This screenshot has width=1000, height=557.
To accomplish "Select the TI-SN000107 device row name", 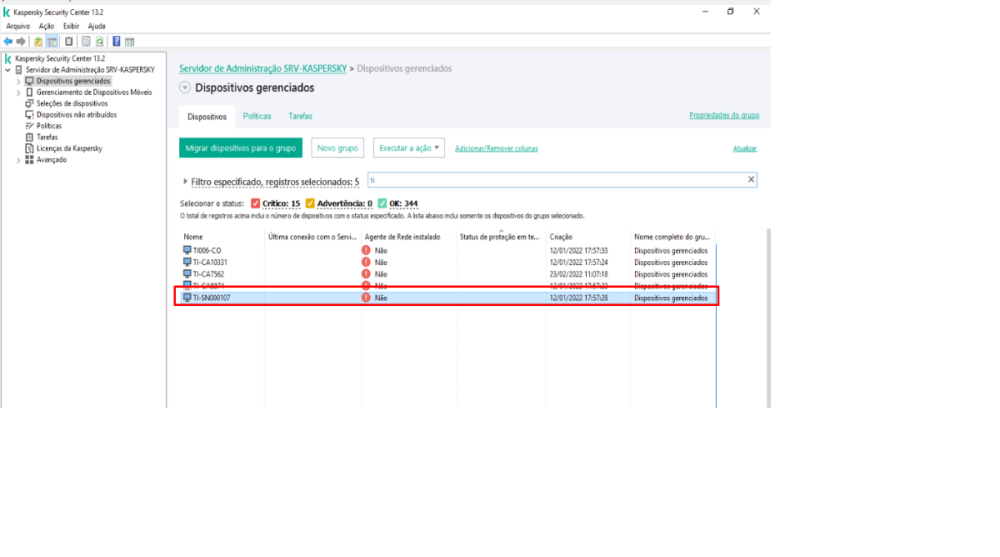I will [x=212, y=298].
